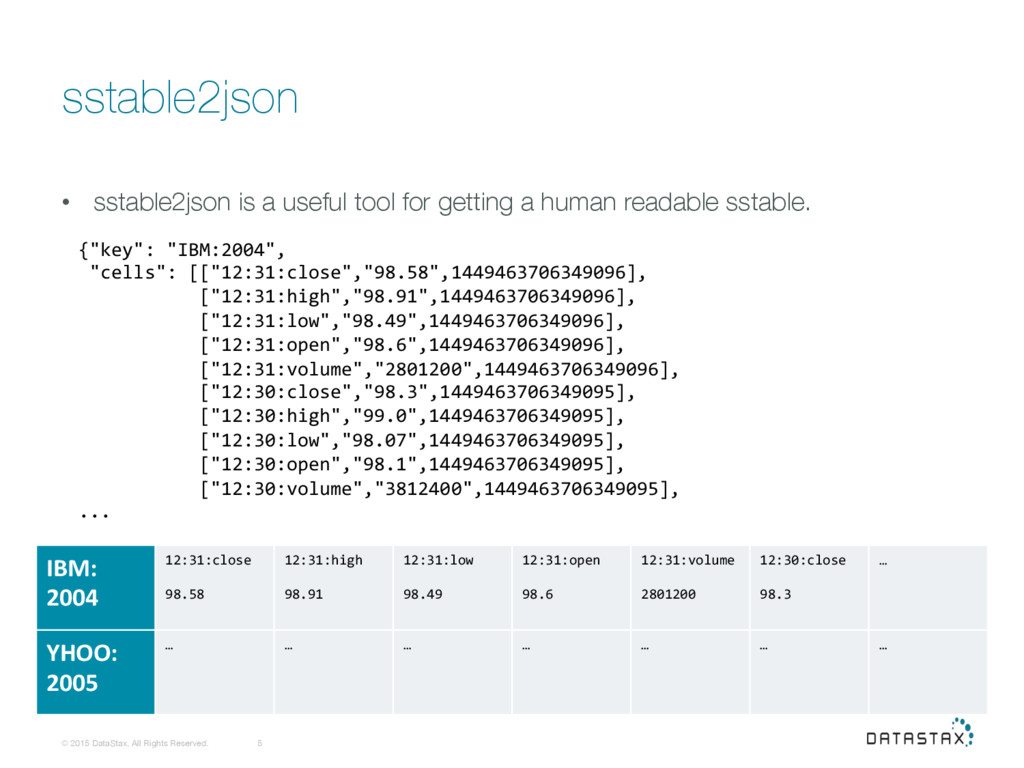Viewport: 1024px width, 768px height.
Task: Click the 2015 DataStax copyright footer
Action: point(135,743)
